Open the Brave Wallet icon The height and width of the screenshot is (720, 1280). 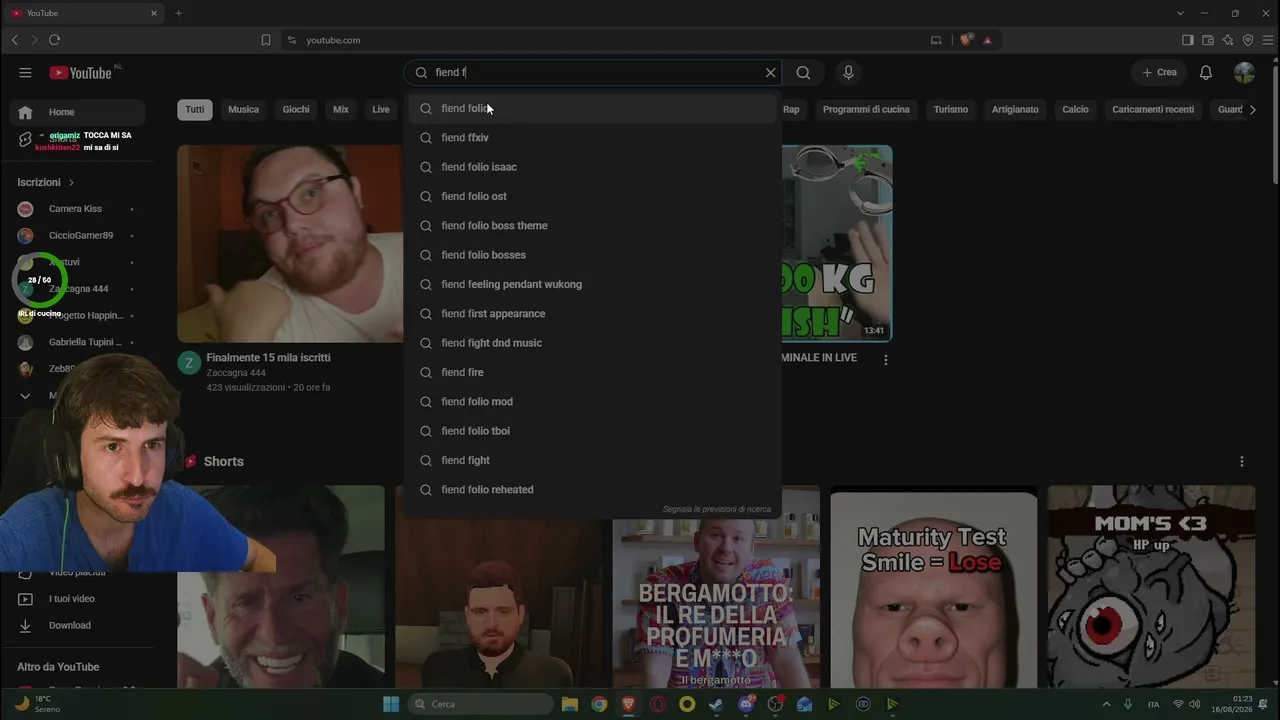1208,40
